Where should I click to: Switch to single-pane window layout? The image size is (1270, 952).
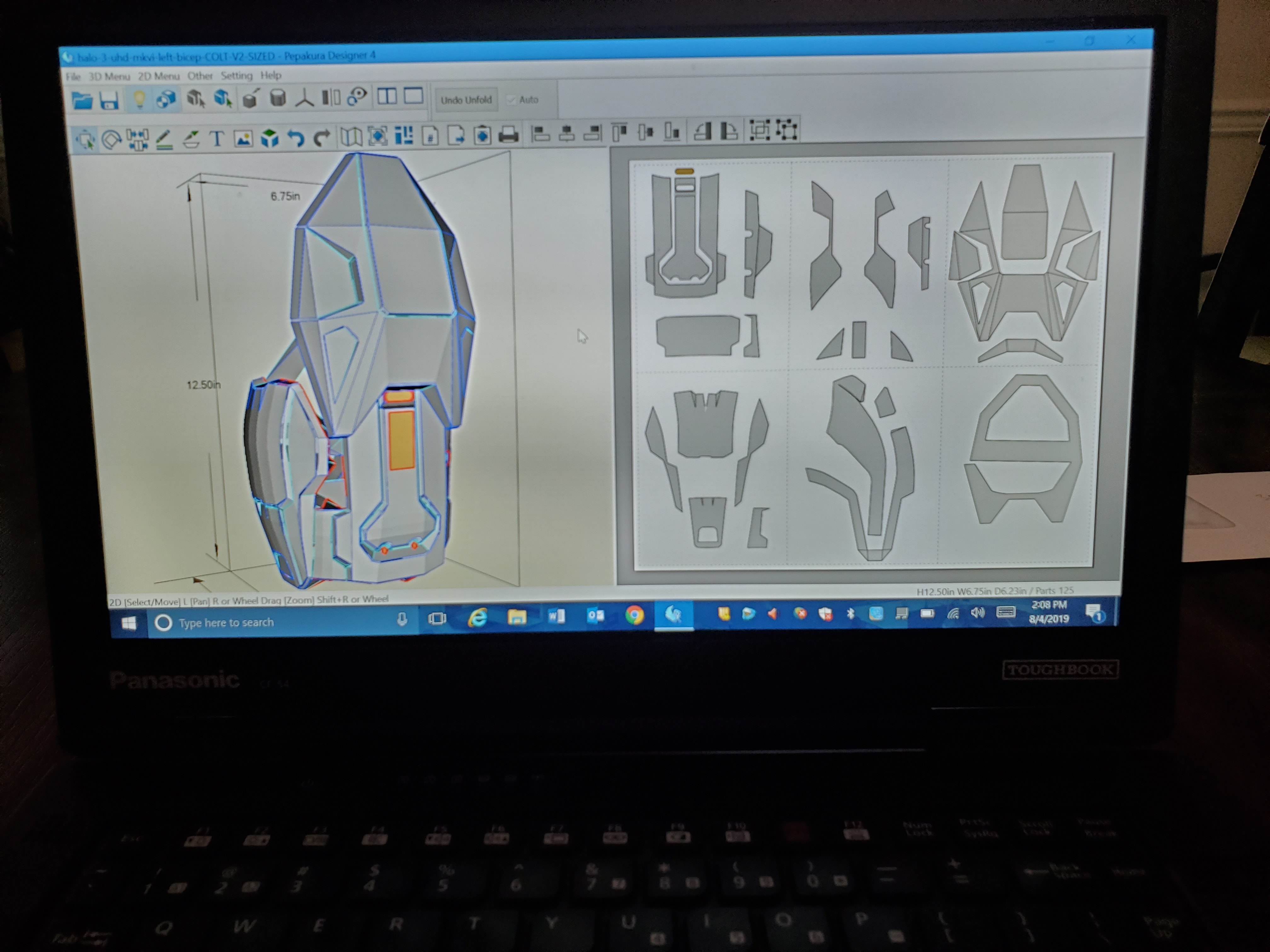[413, 96]
